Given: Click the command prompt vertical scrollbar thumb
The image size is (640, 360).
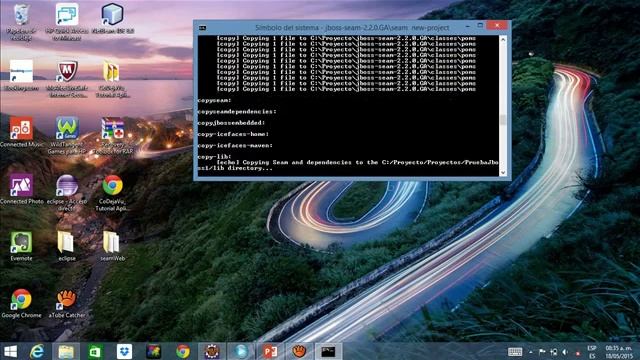Looking at the screenshot, I should [503, 120].
